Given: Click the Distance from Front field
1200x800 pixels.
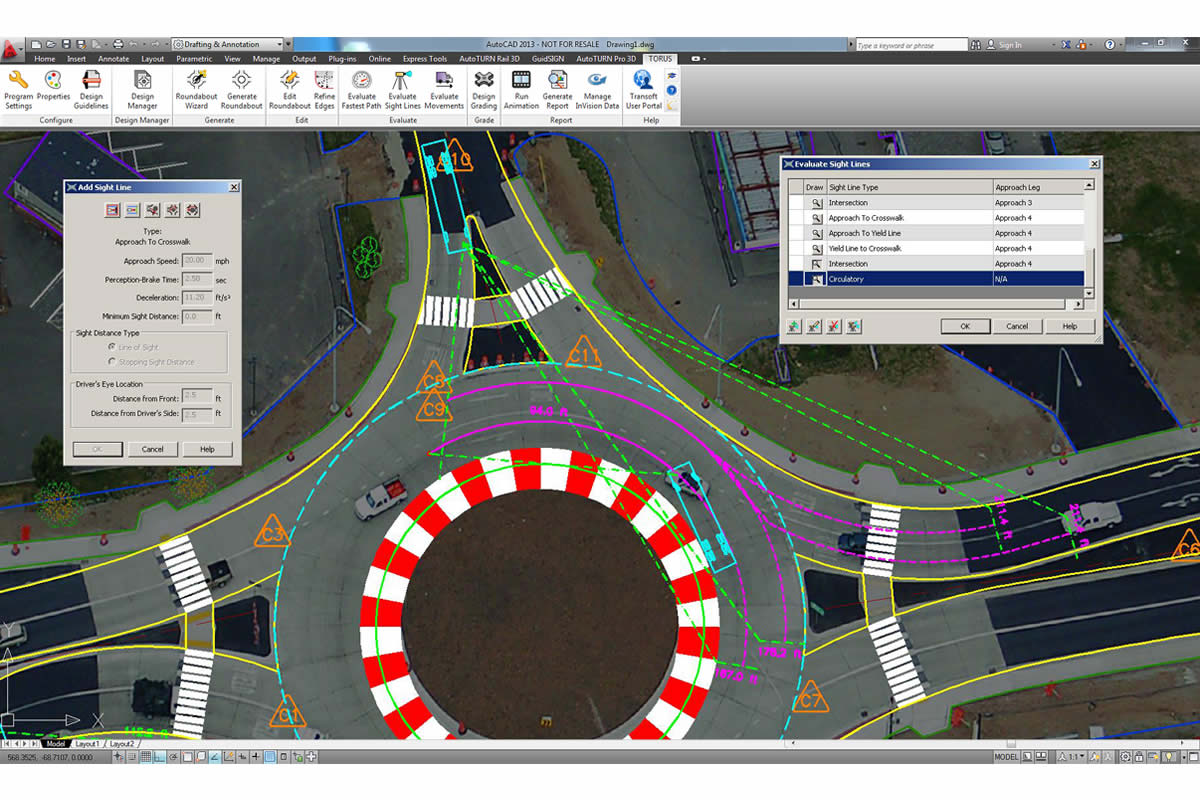Looking at the screenshot, I should pos(196,396).
